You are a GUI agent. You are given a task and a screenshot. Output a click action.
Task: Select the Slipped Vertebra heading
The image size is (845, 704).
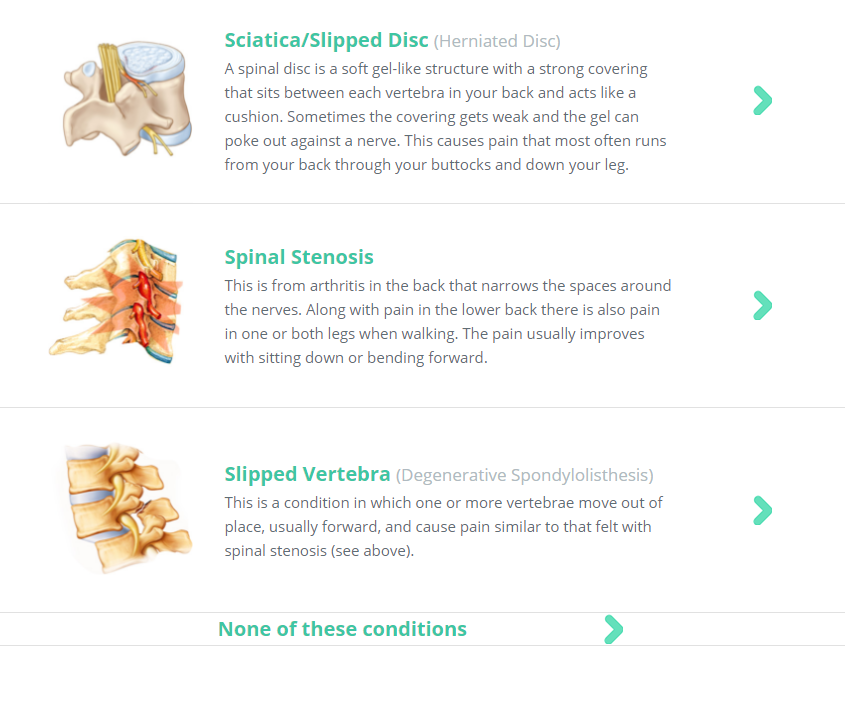pos(307,474)
